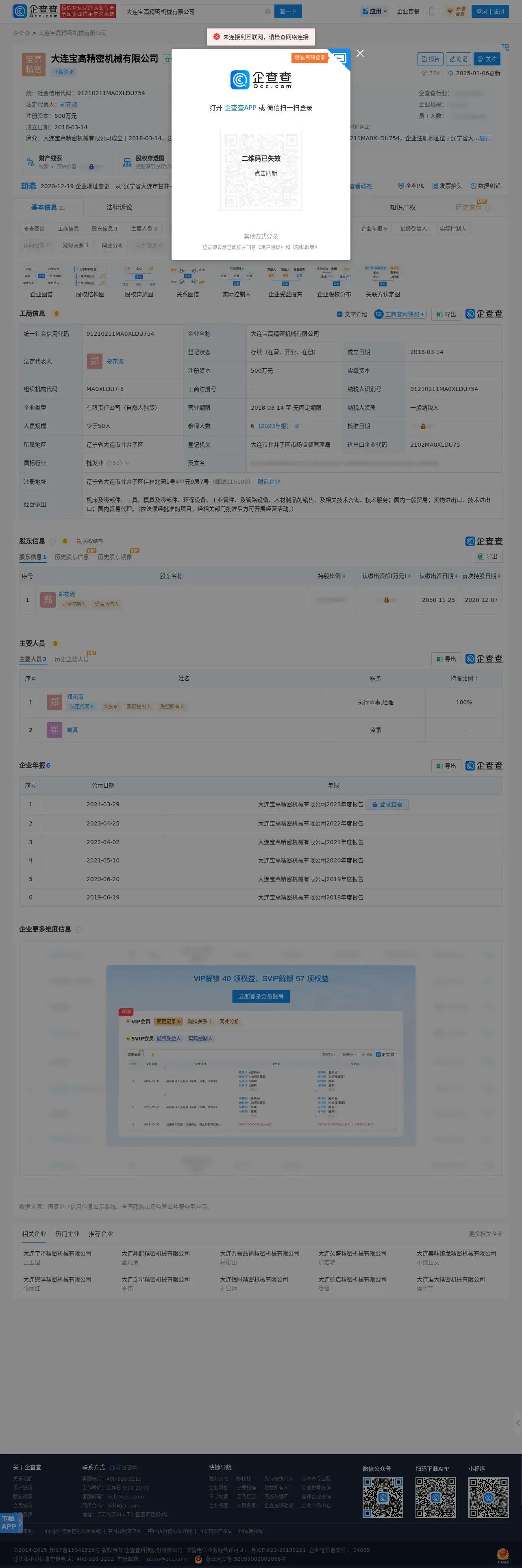Switch to 历史股东信息 tab
The width and height of the screenshot is (522, 1568).
pos(71,557)
